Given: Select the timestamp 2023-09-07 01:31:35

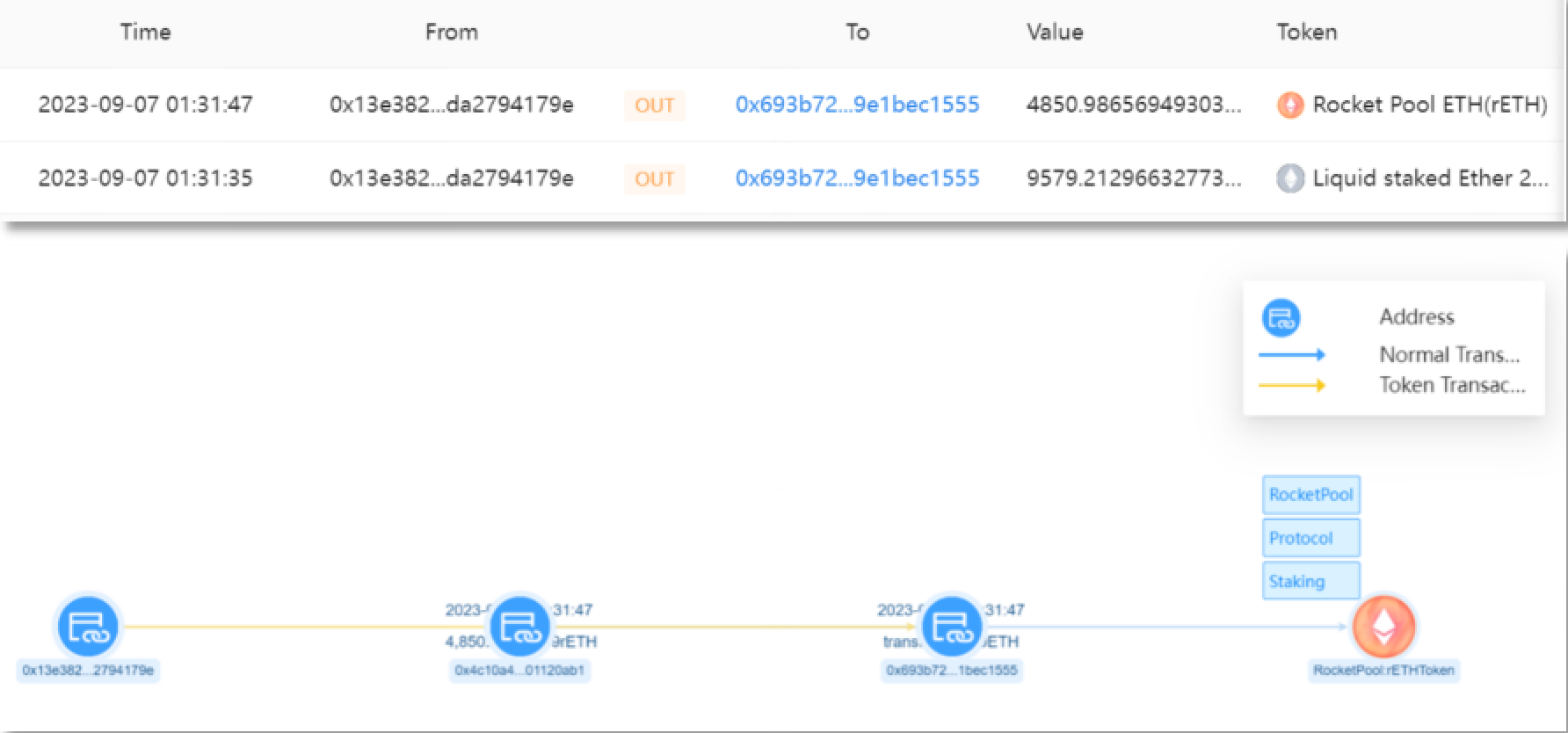Looking at the screenshot, I should [145, 178].
